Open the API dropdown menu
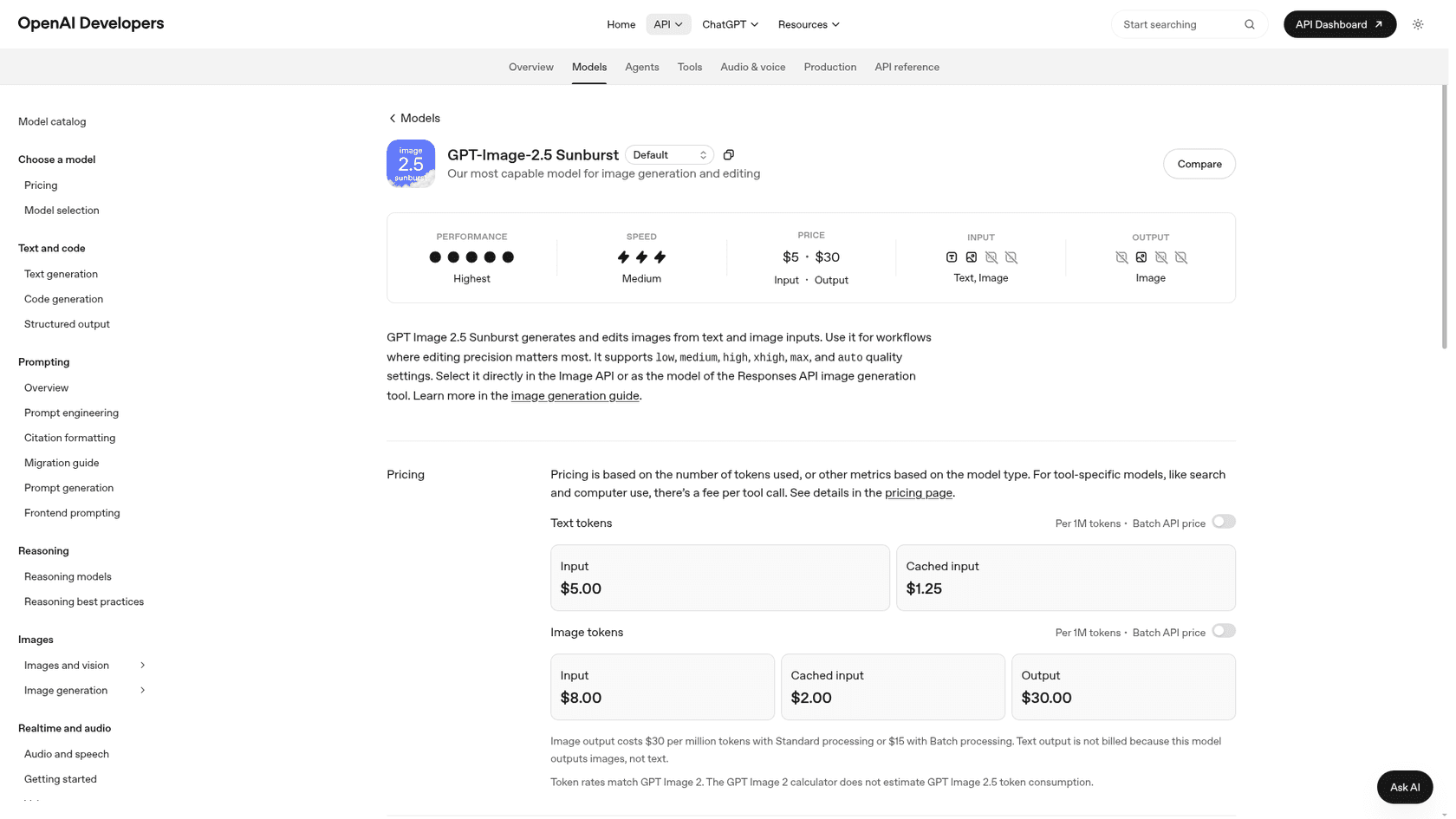The width and height of the screenshot is (1456, 819). click(x=668, y=24)
